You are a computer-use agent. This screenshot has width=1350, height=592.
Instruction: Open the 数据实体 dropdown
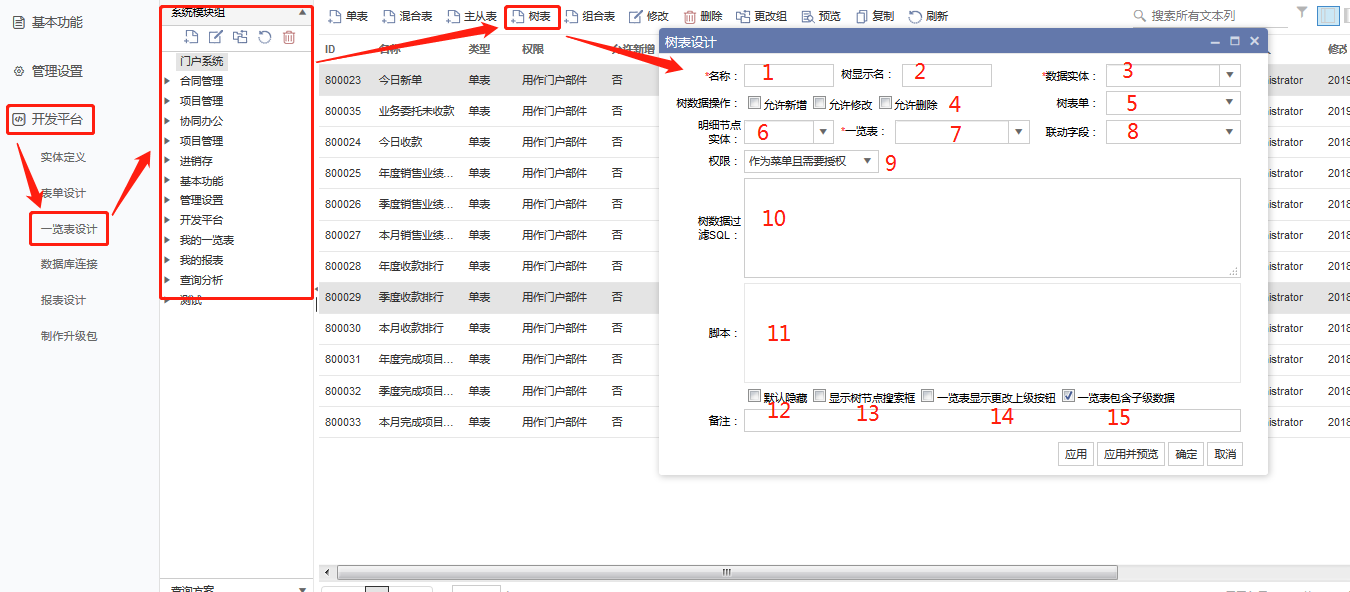(x=1229, y=76)
